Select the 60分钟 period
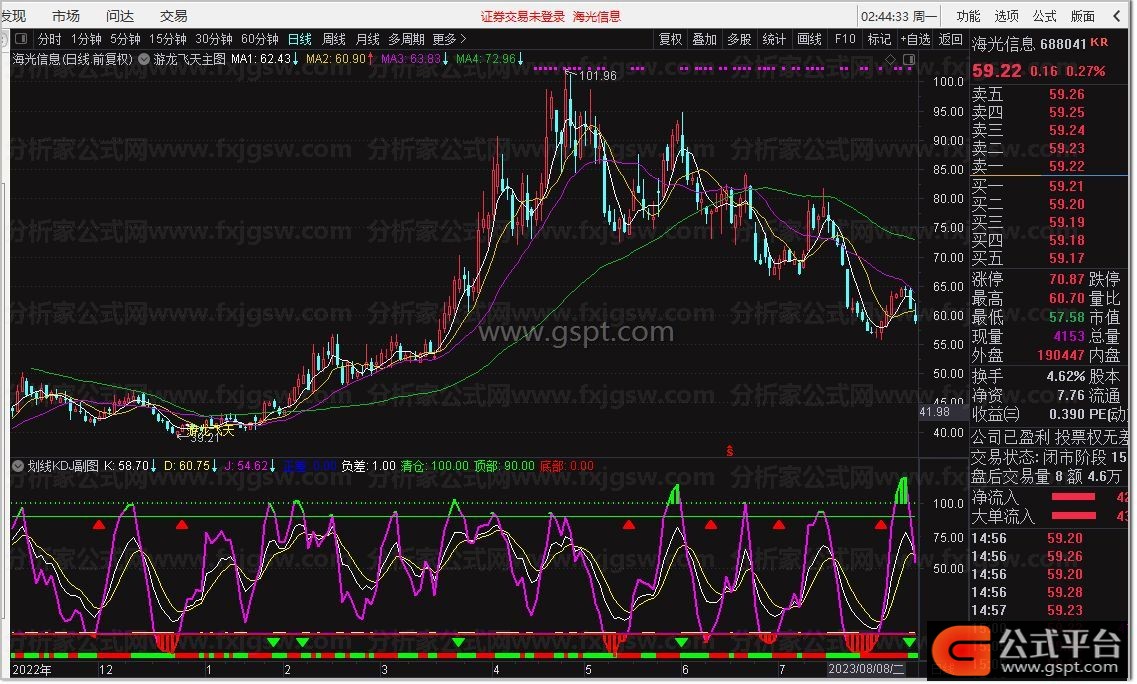Image resolution: width=1137 pixels, height=684 pixels. (x=260, y=39)
